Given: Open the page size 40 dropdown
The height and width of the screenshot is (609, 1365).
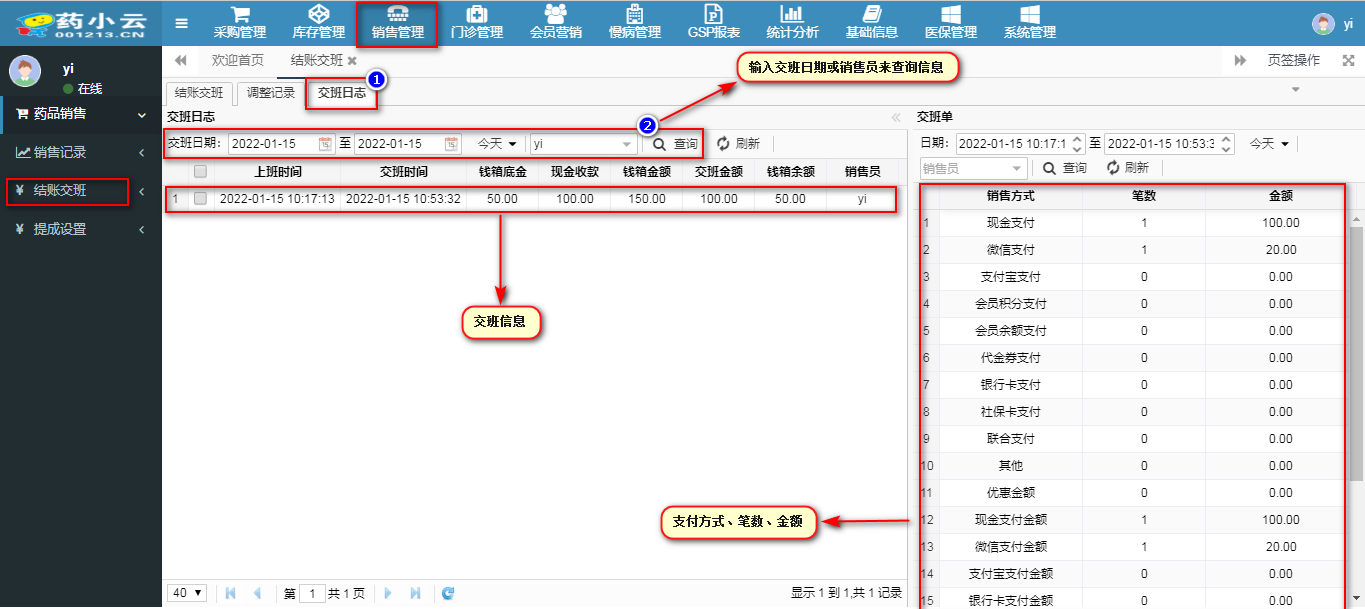Looking at the screenshot, I should click(187, 593).
